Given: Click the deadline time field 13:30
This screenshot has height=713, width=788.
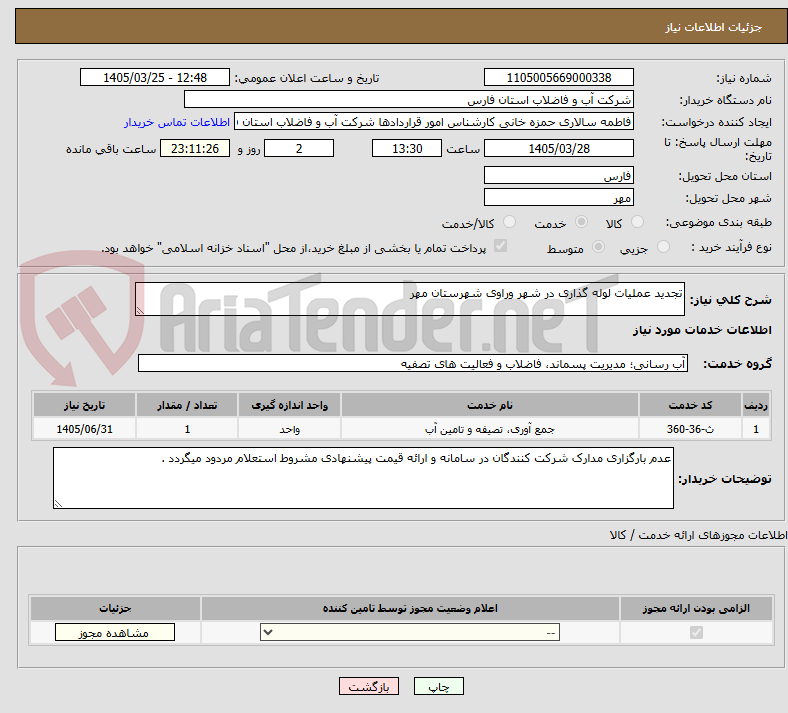Looking at the screenshot, I should tap(407, 149).
